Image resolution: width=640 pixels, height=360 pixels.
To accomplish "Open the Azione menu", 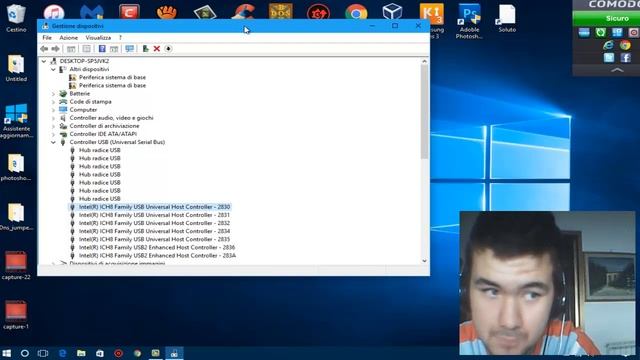I will pos(69,38).
